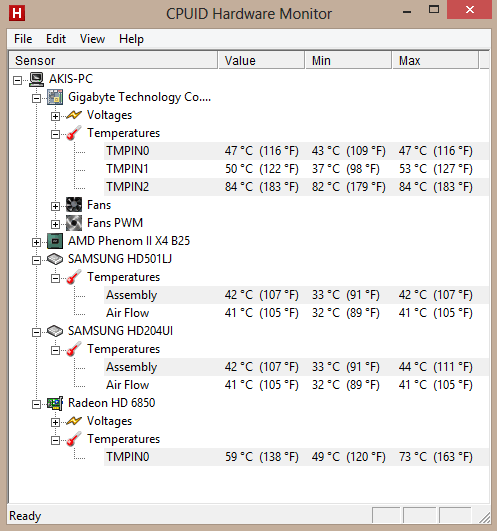Collapse the AKIS-PC root node

point(17,81)
